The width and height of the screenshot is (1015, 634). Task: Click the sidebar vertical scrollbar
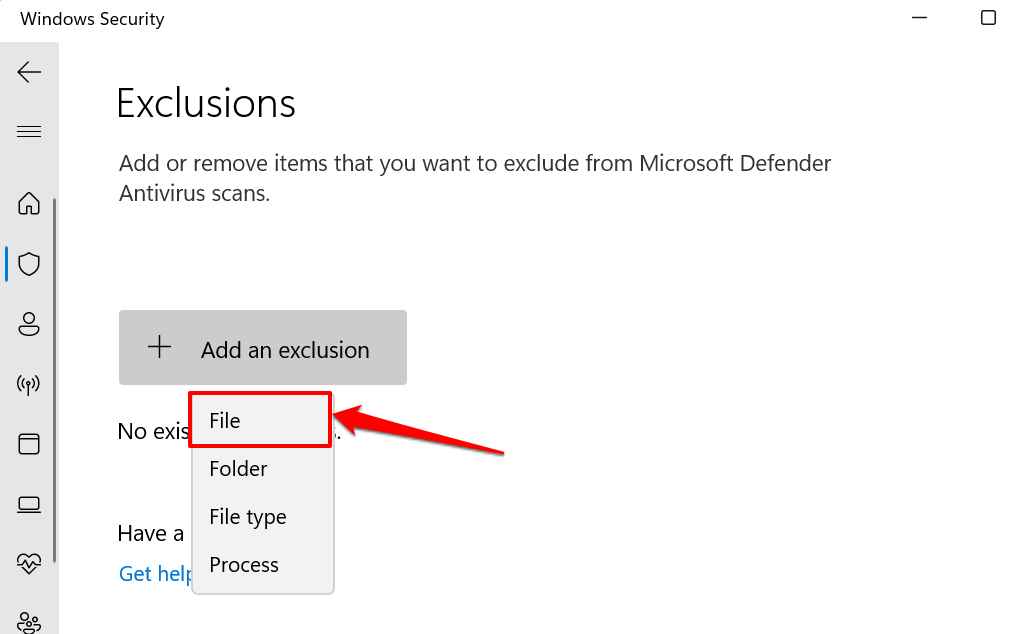(54, 380)
